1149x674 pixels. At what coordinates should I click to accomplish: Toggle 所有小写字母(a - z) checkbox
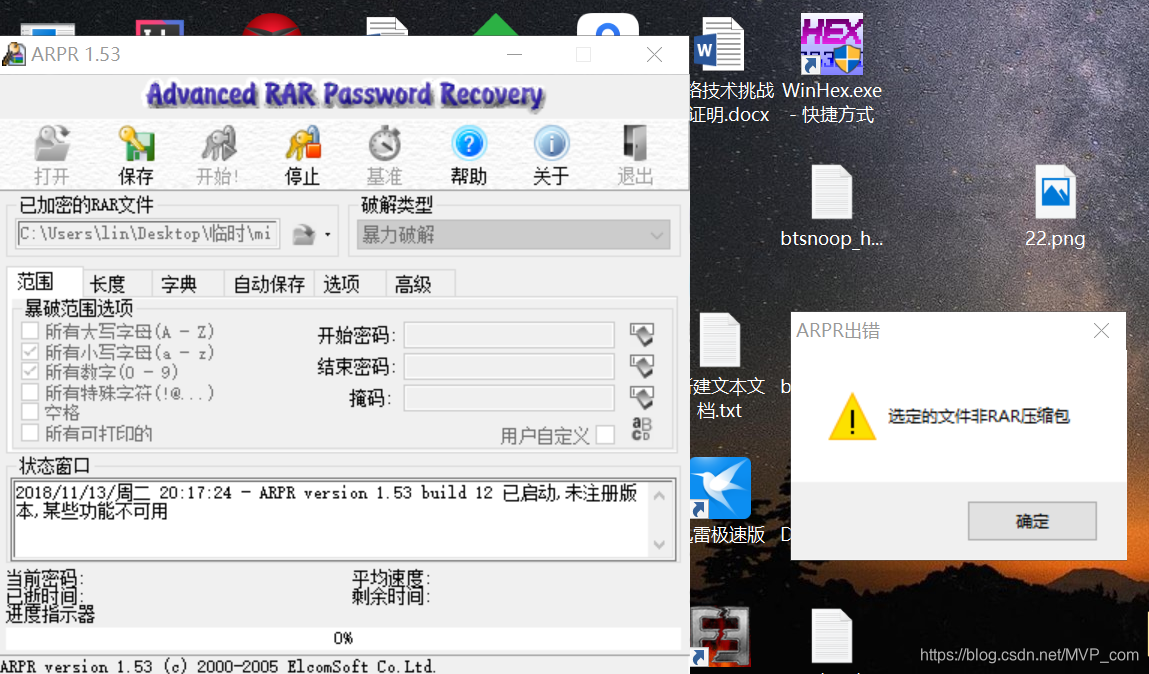30,352
